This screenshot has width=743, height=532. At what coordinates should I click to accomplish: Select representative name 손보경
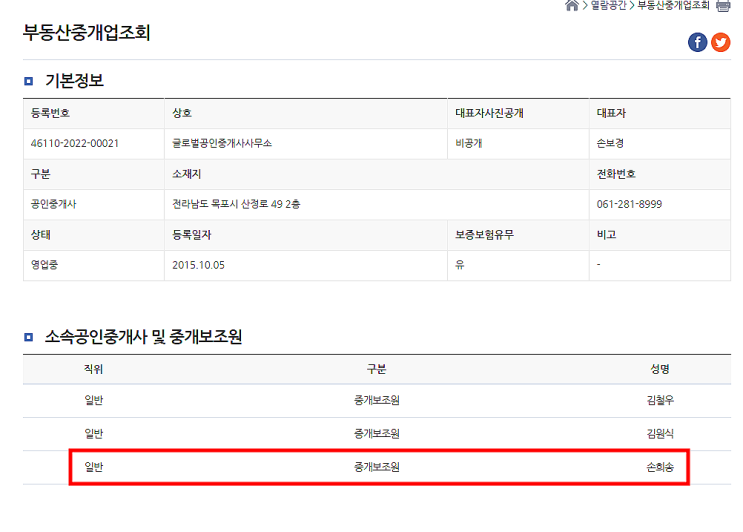(x=610, y=144)
